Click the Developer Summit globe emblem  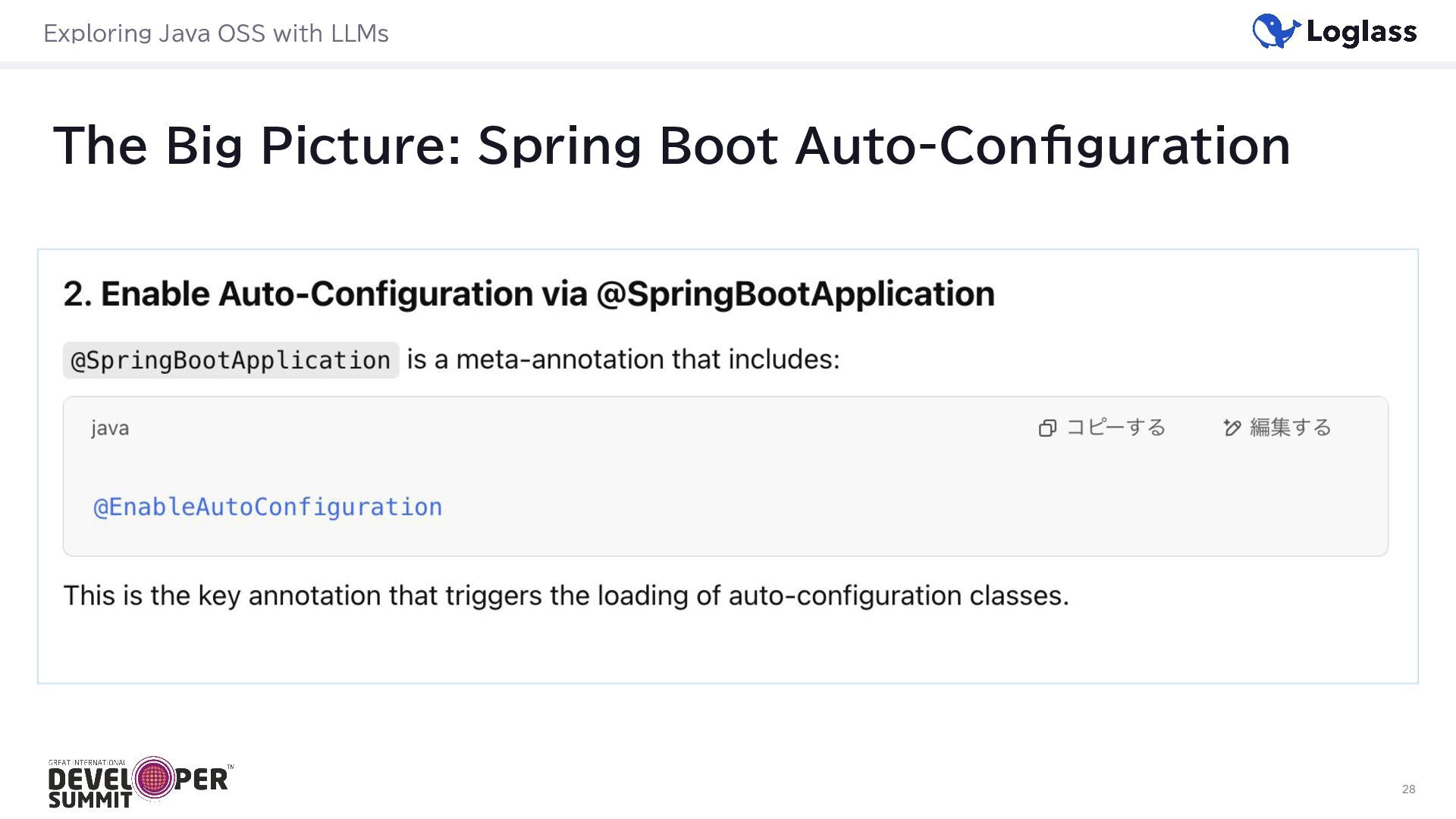point(153,777)
